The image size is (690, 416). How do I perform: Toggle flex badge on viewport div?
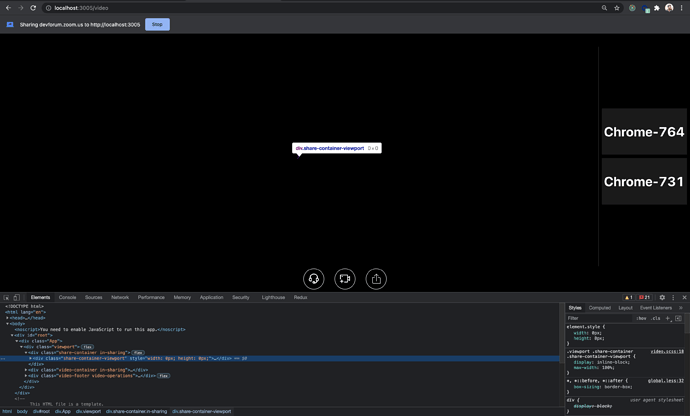87,347
